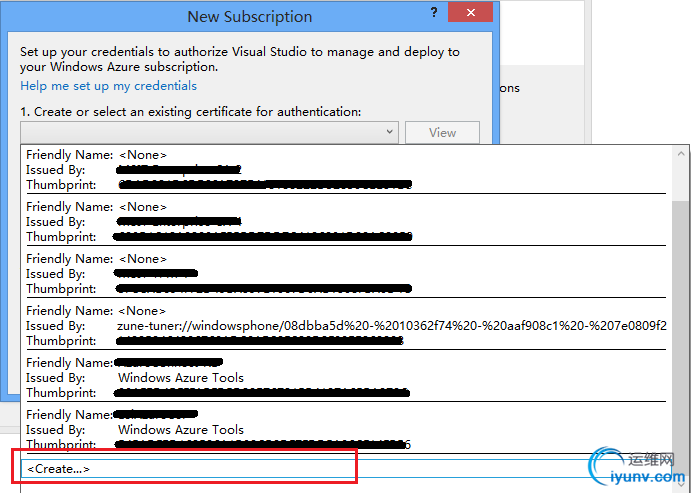
Task: Click the View certificate button
Action: tap(442, 133)
